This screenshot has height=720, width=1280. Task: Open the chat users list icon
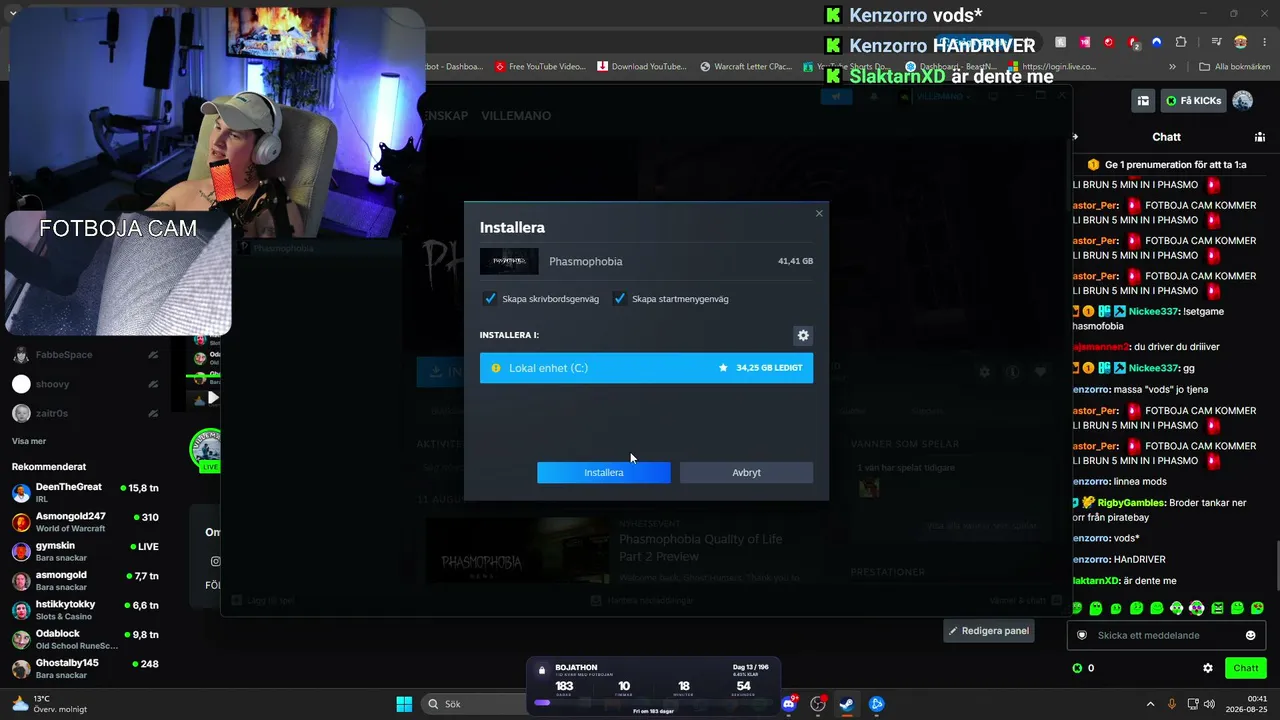tap(1260, 137)
